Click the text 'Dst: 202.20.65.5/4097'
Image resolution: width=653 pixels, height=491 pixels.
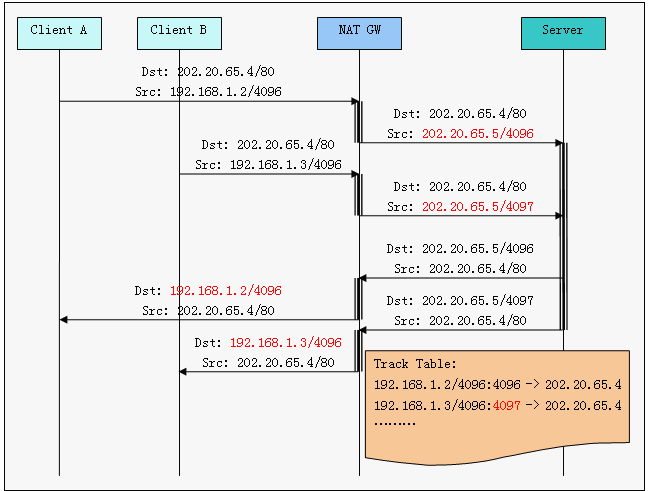coord(460,301)
